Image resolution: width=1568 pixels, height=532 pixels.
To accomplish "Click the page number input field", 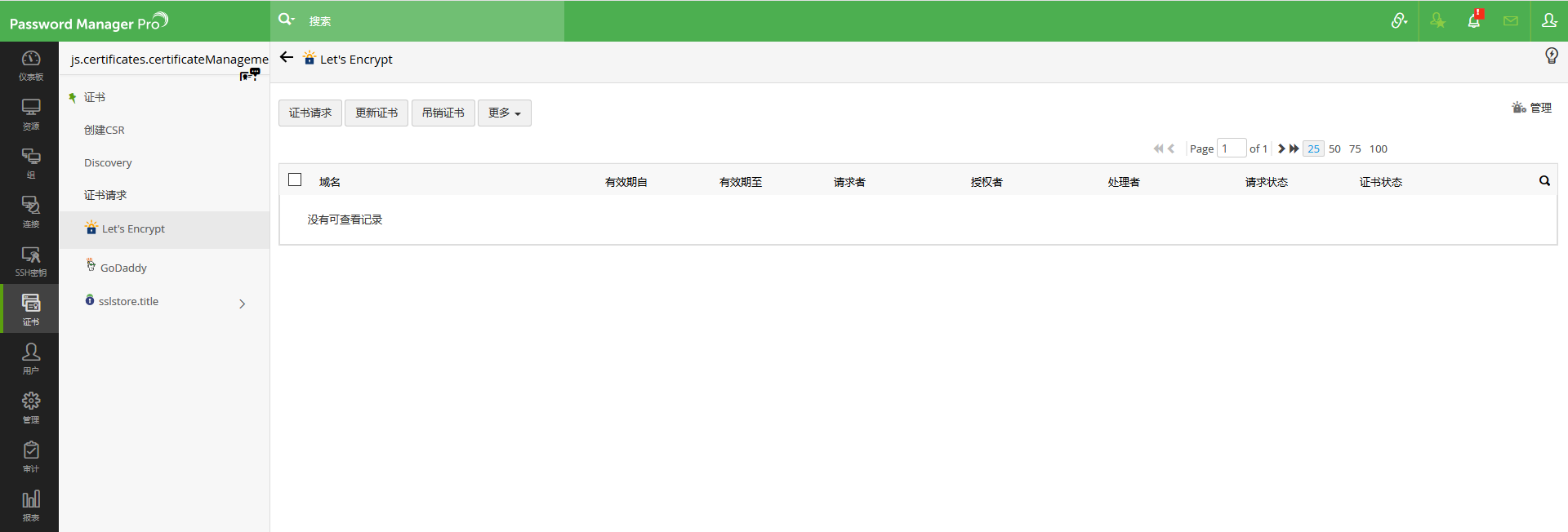I will (1232, 148).
